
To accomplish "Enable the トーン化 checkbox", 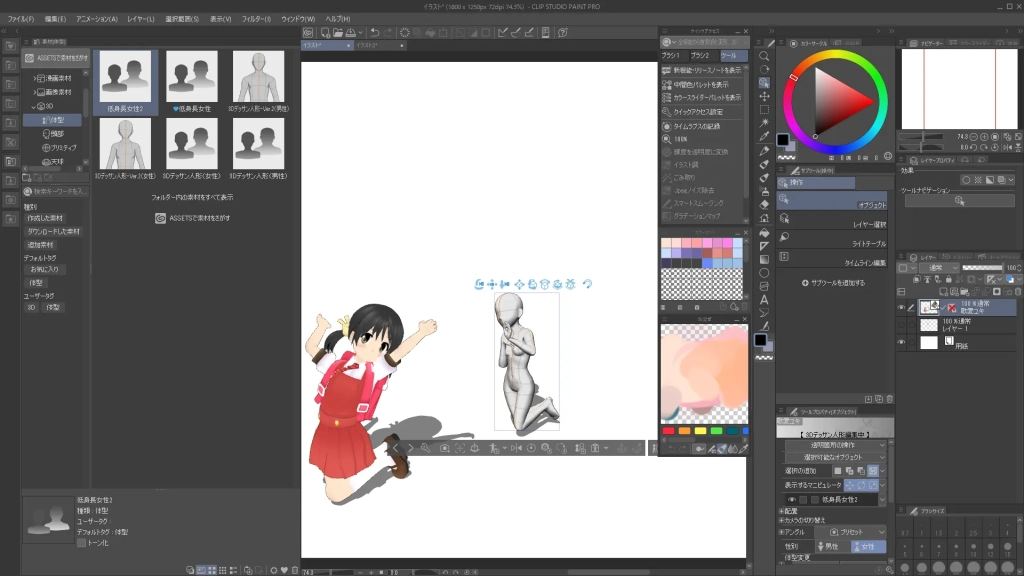I will click(x=82, y=543).
